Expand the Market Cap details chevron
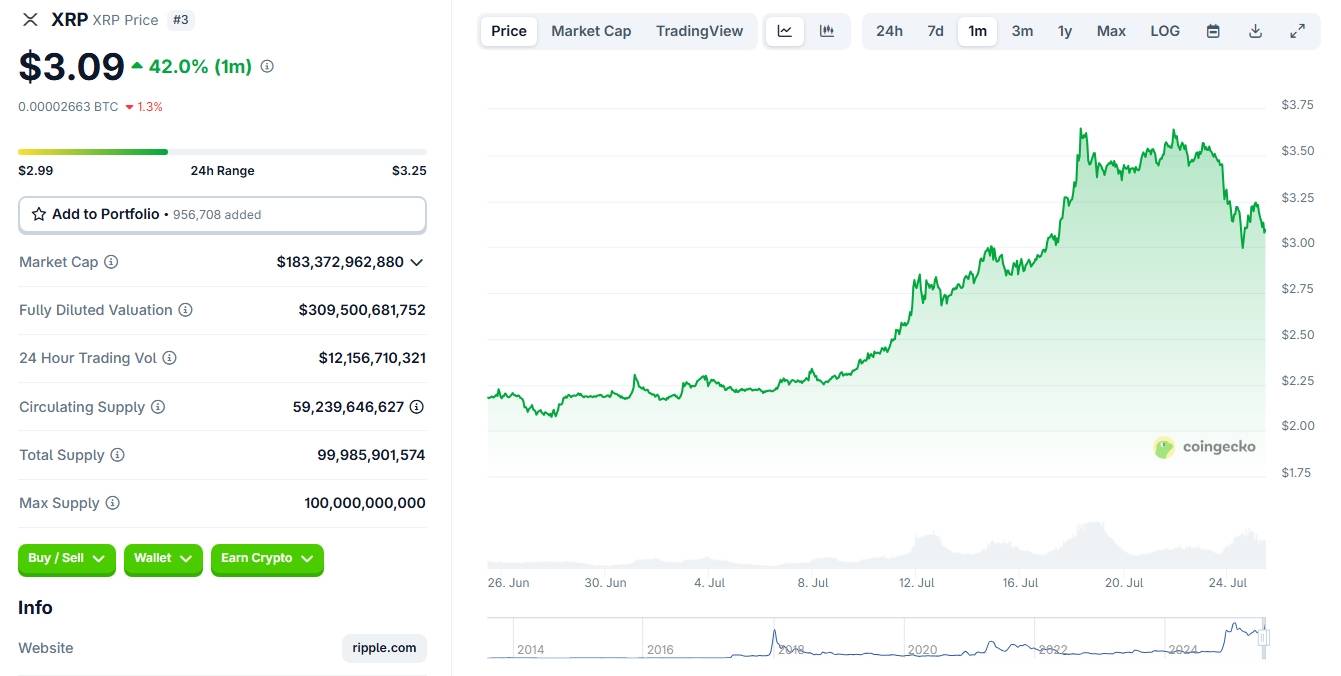1341x676 pixels. (x=417, y=262)
